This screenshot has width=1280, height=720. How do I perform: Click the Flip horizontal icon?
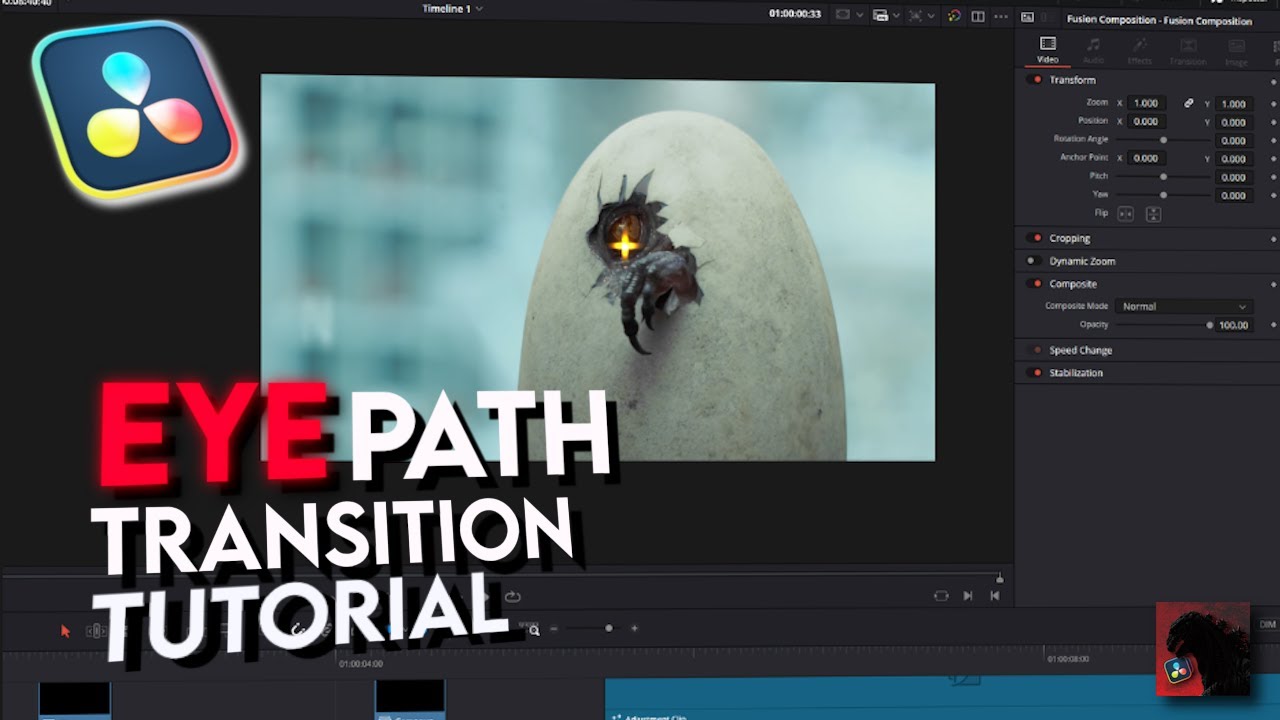pos(1126,214)
